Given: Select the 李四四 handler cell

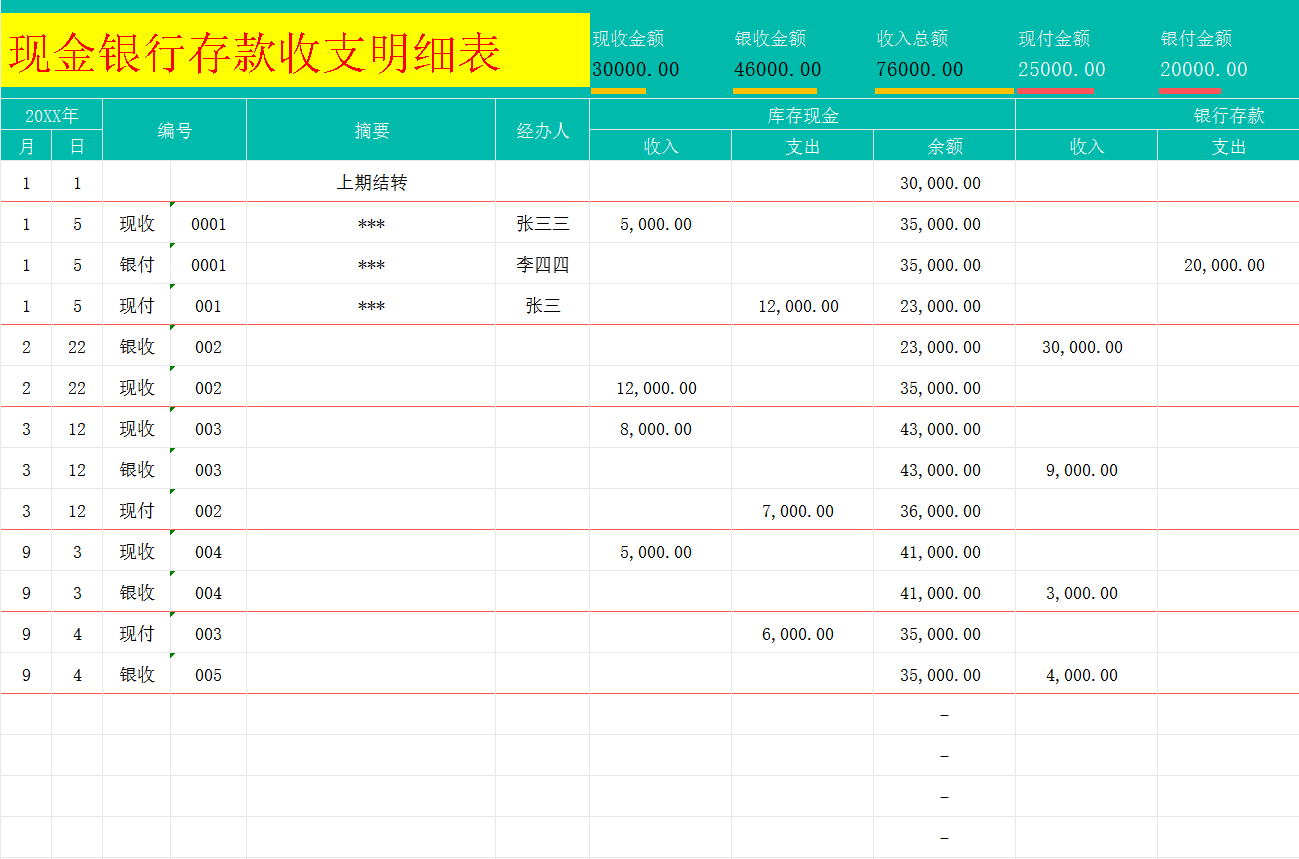Looking at the screenshot, I should click(542, 265).
